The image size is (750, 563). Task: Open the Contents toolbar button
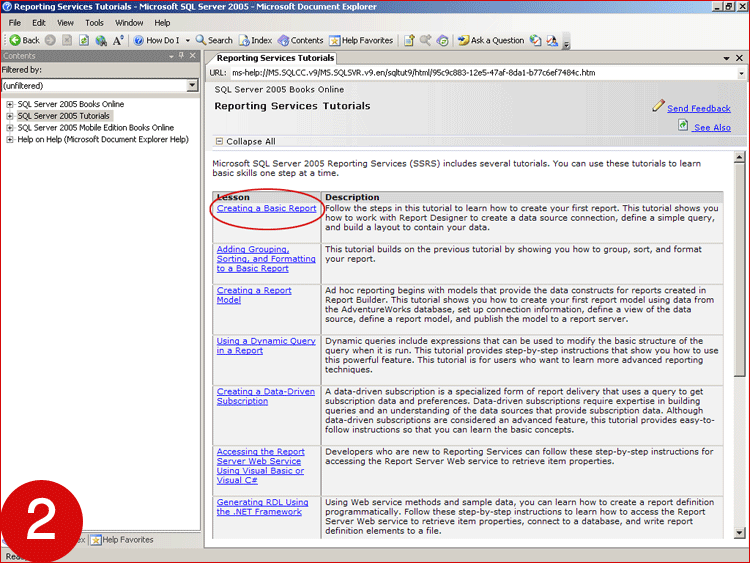[x=301, y=41]
